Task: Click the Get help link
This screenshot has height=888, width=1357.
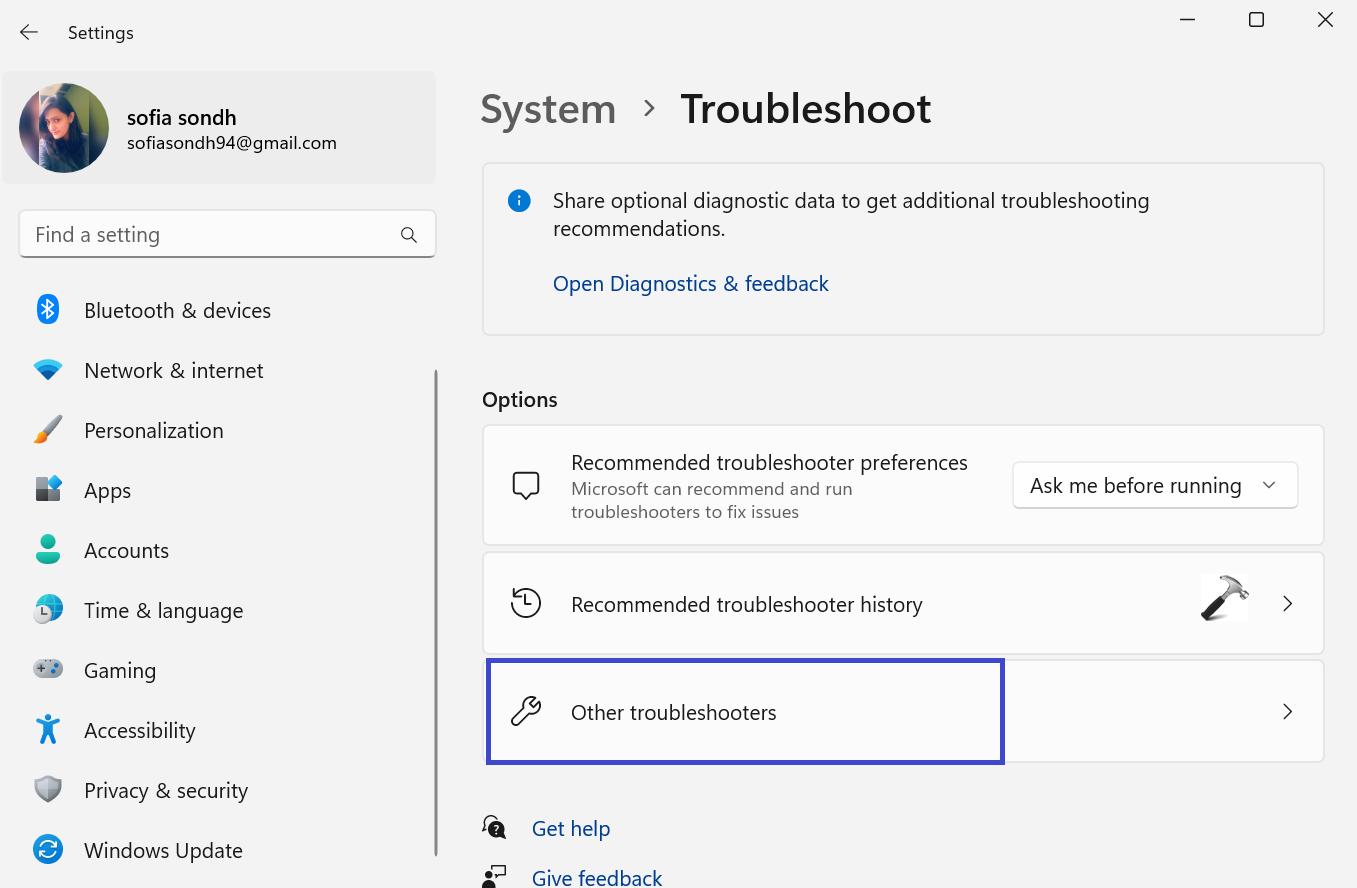Action: click(x=570, y=828)
